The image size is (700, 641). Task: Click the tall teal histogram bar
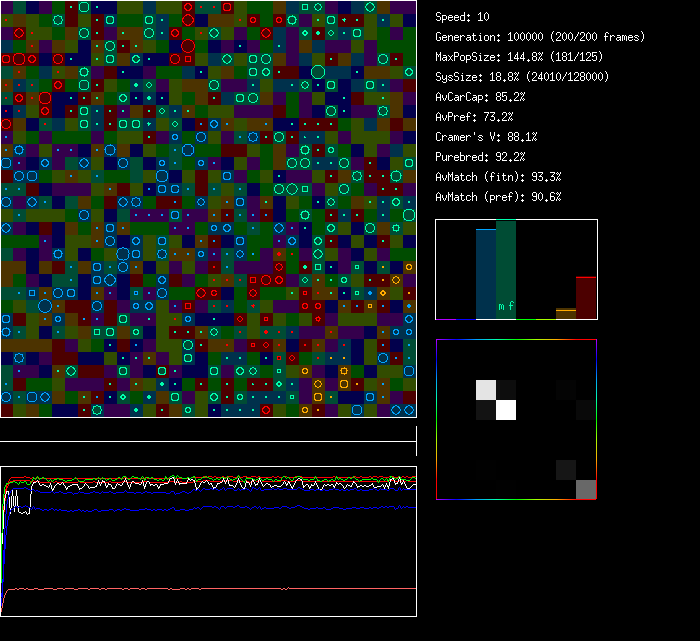(x=506, y=265)
